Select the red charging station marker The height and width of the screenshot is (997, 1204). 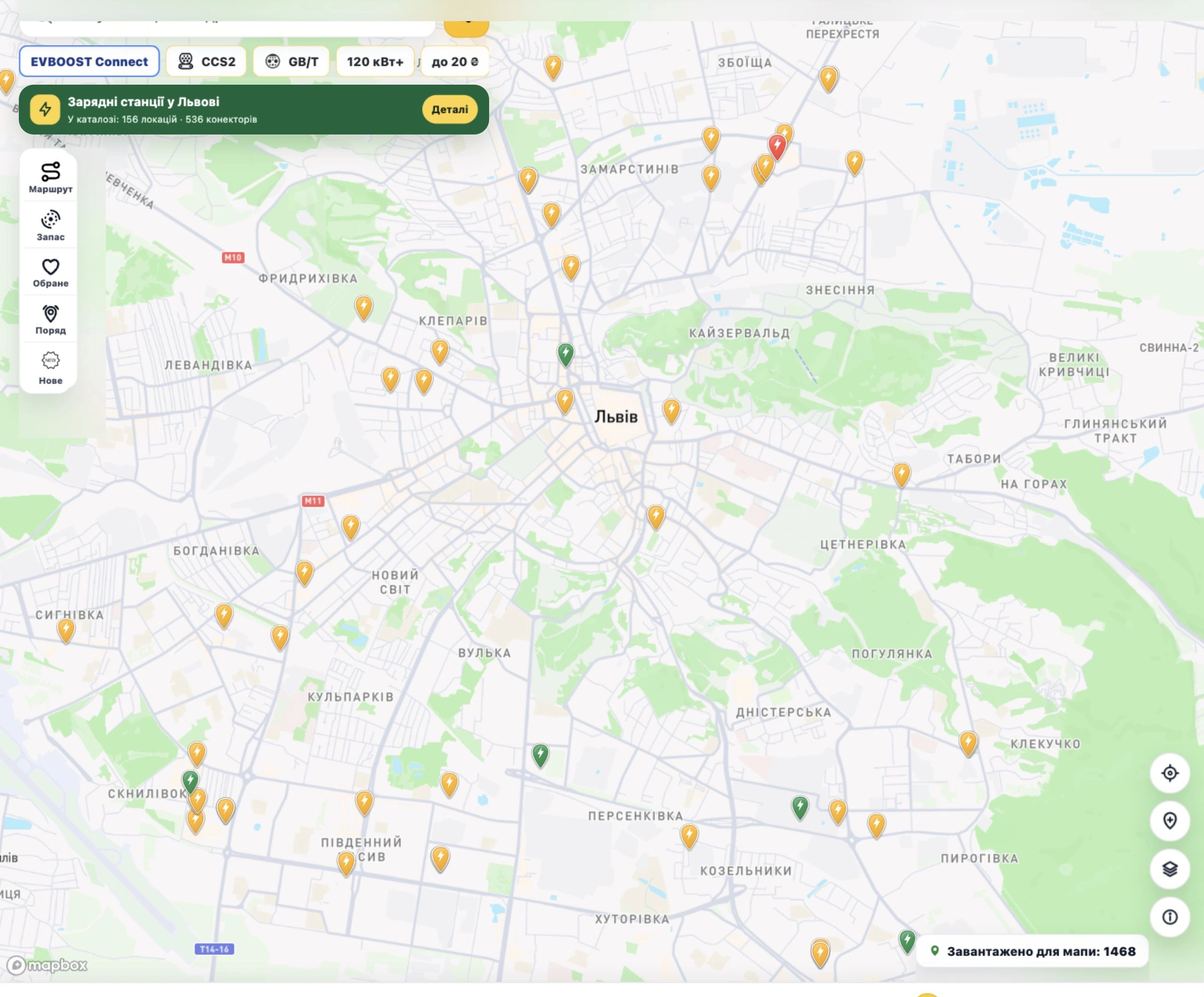click(x=777, y=147)
